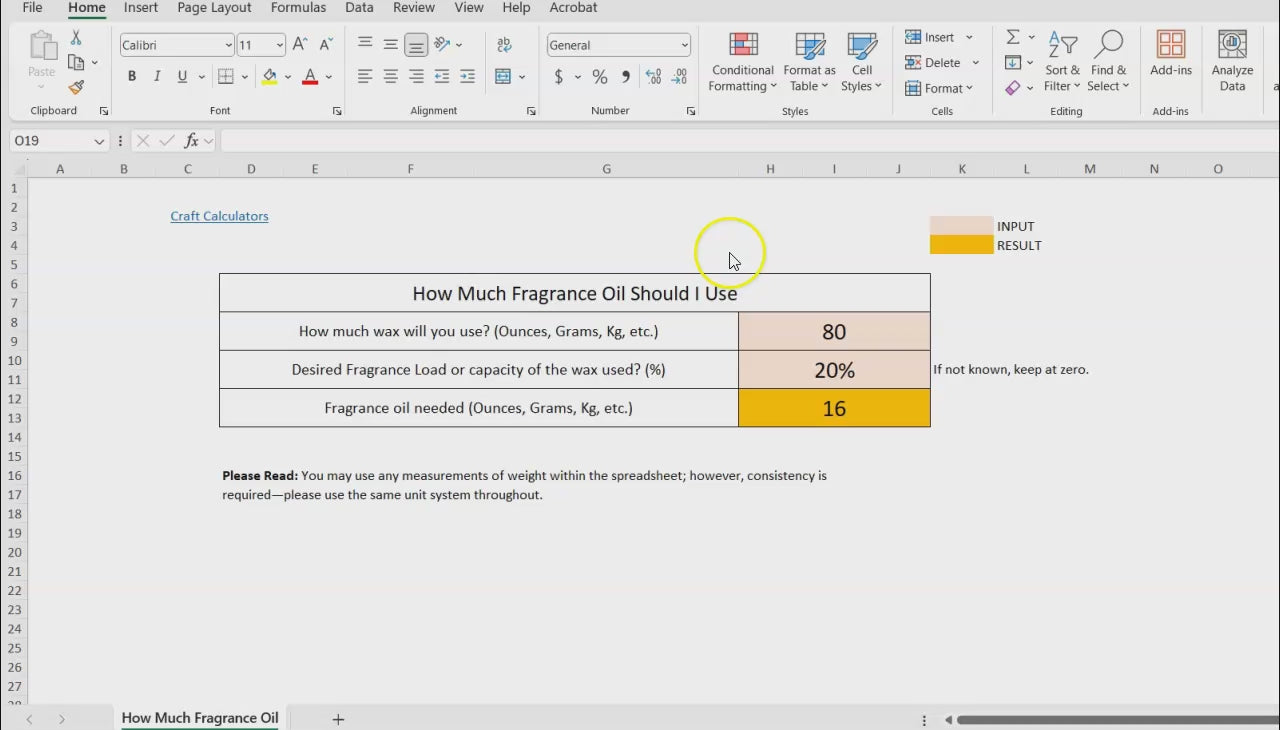1280x730 pixels.
Task: Click the Cut scissors icon
Action: 76,38
